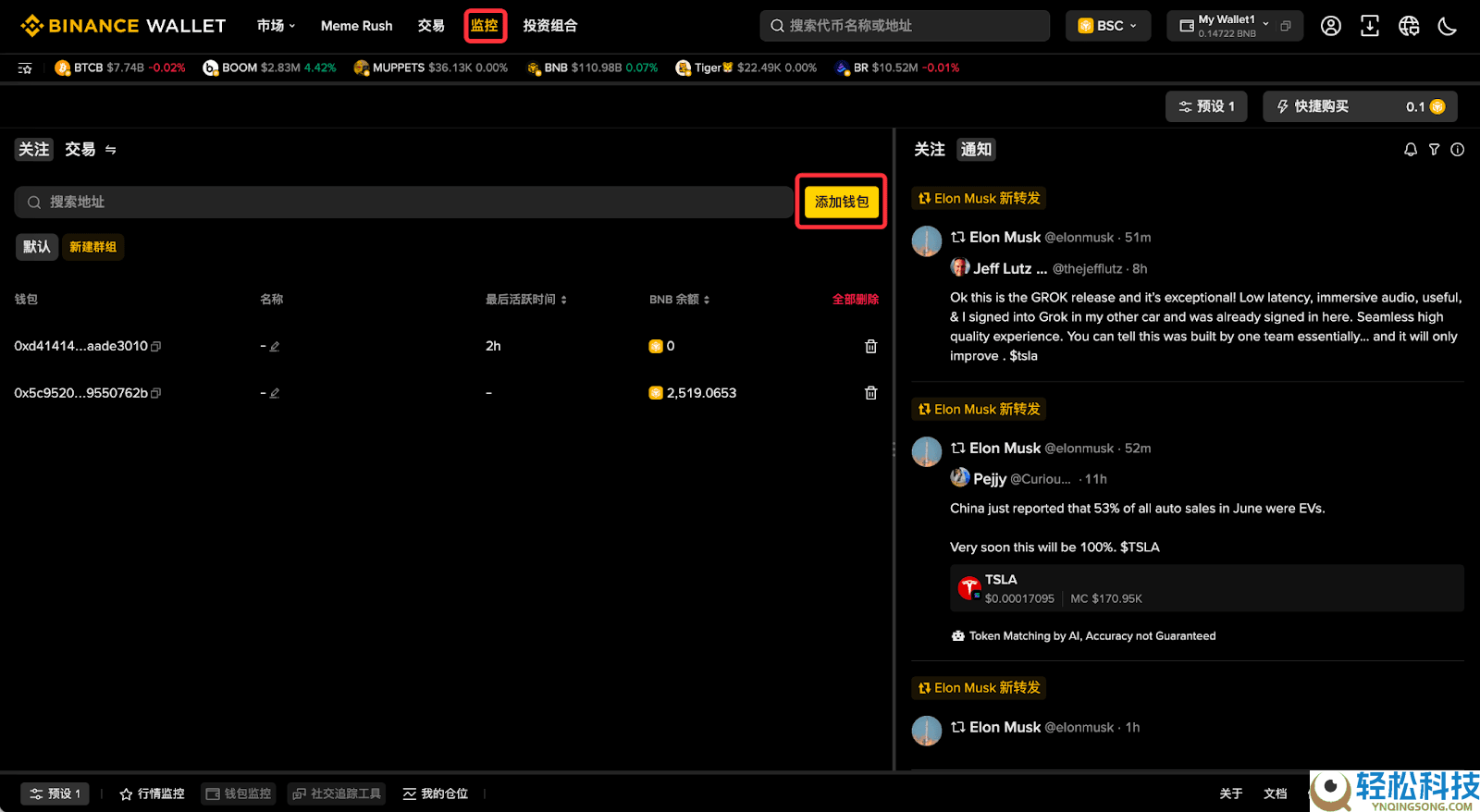This screenshot has width=1480, height=812.
Task: Edit name of wallet 0x5c9520...9550762b
Action: coord(275,393)
